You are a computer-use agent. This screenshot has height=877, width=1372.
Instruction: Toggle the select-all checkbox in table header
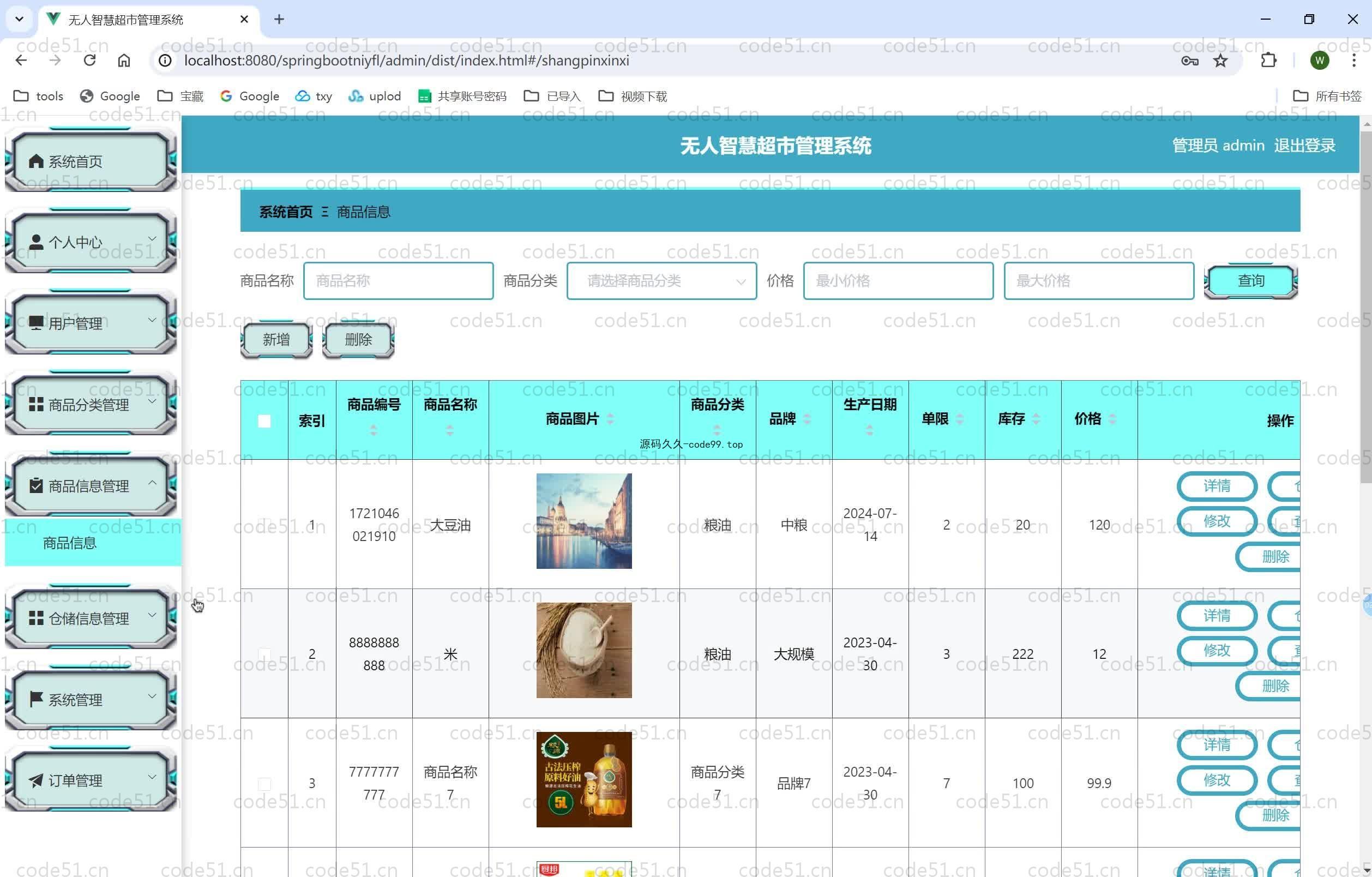tap(264, 421)
